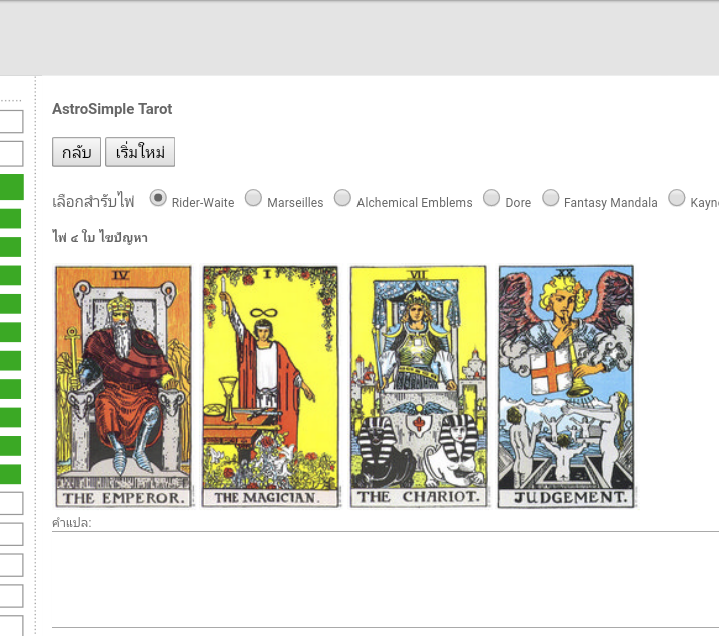This screenshot has height=636, width=719.
Task: Click the bottom green sidebar block
Action: [x=11, y=474]
